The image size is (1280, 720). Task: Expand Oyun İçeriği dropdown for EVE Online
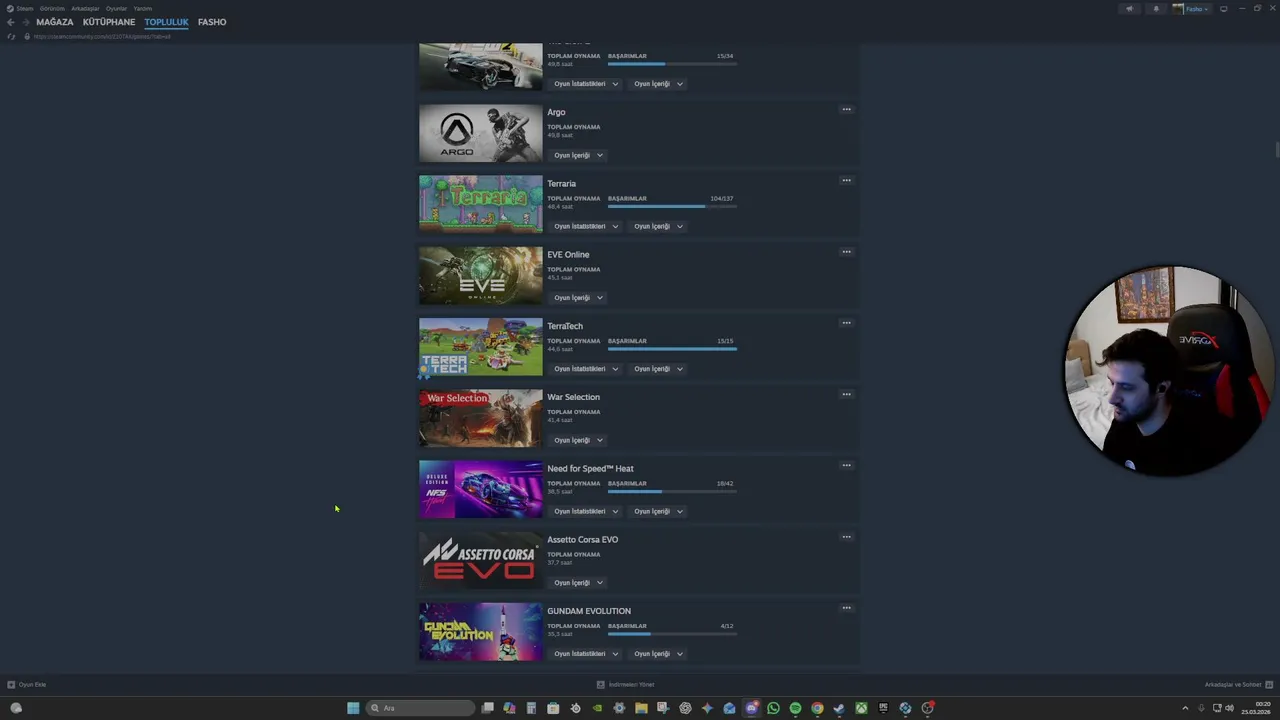579,297
